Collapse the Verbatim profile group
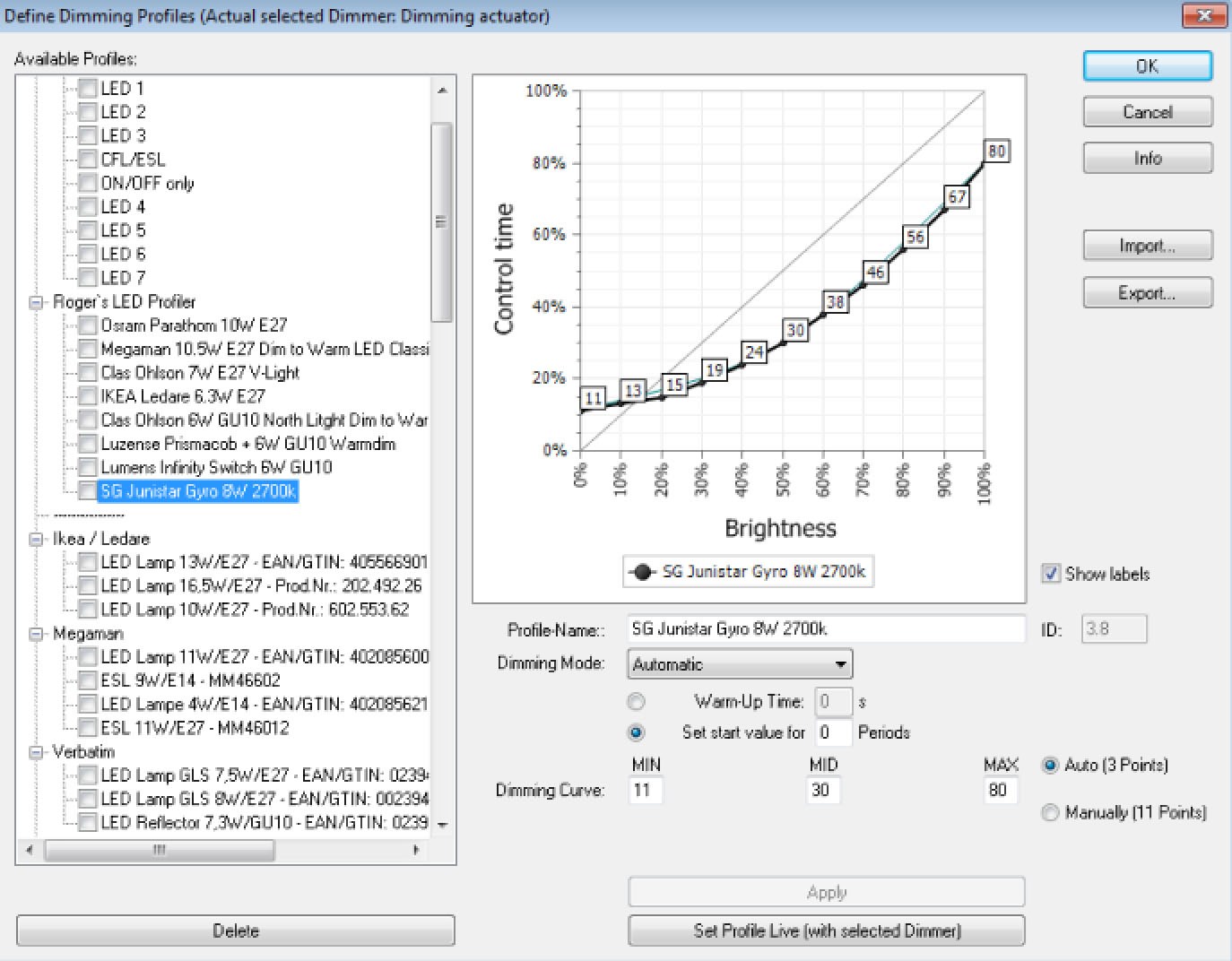Viewport: 1232px width, 961px height. coord(37,752)
